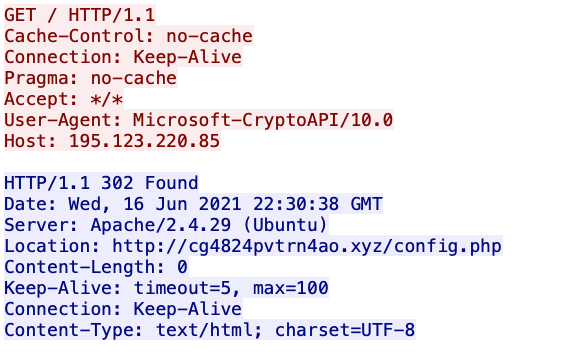This screenshot has width=583, height=364.
Task: Click the Keep-Alive: timeout=5, max=100 line
Action: (166, 288)
